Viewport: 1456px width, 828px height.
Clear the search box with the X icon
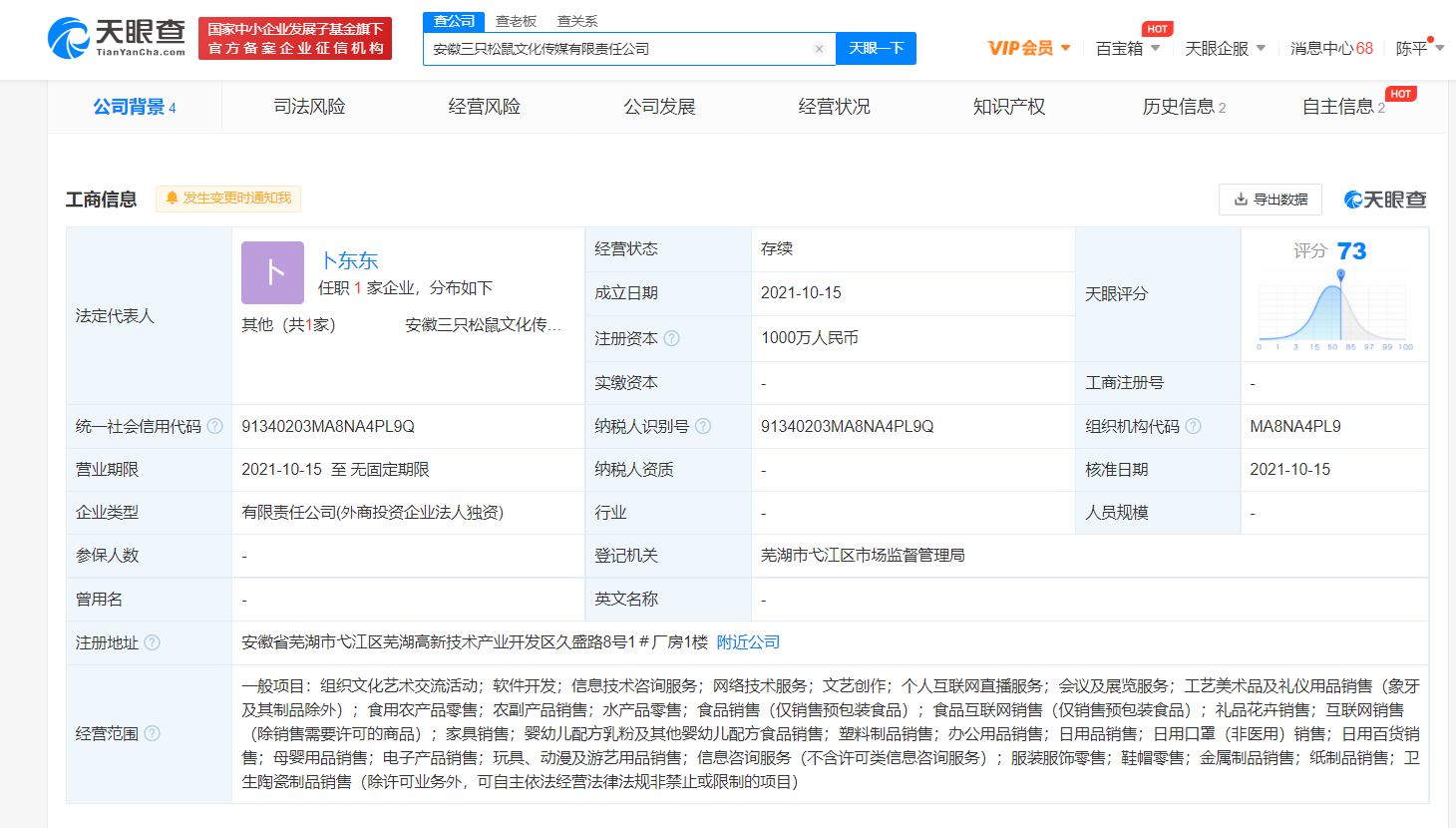[819, 49]
